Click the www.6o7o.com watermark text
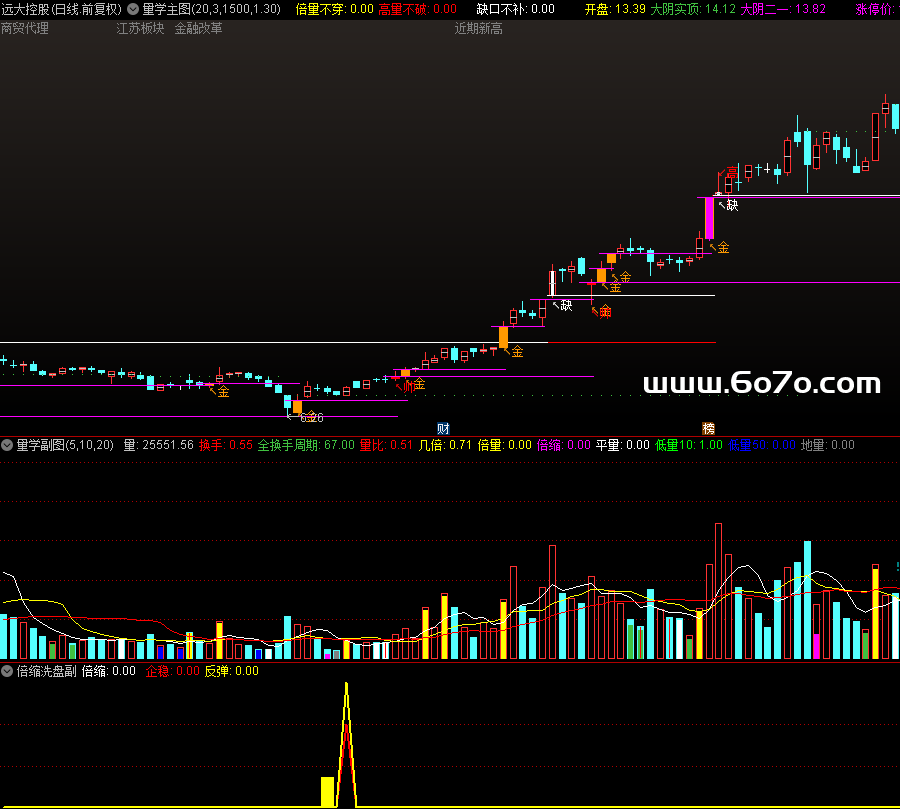Screen dimensions: 900x809 (x=762, y=384)
